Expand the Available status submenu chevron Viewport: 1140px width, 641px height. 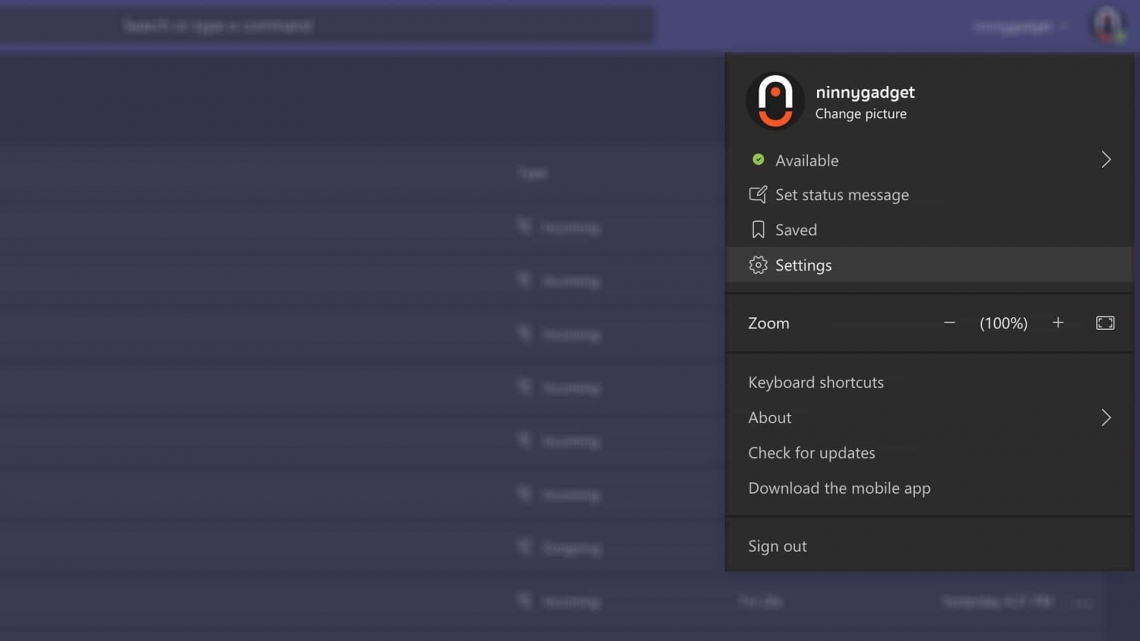tap(1106, 159)
